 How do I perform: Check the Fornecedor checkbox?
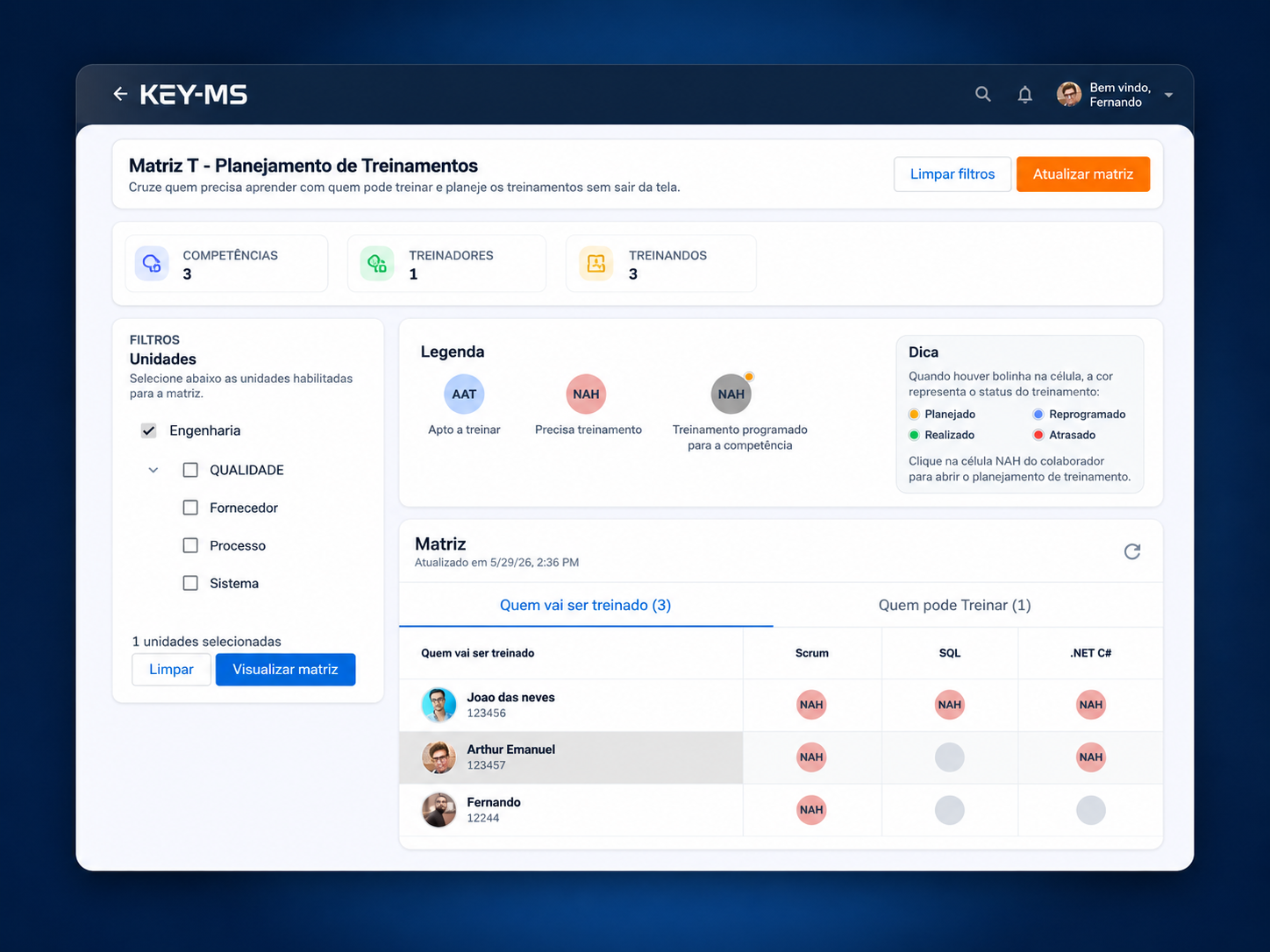tap(190, 508)
